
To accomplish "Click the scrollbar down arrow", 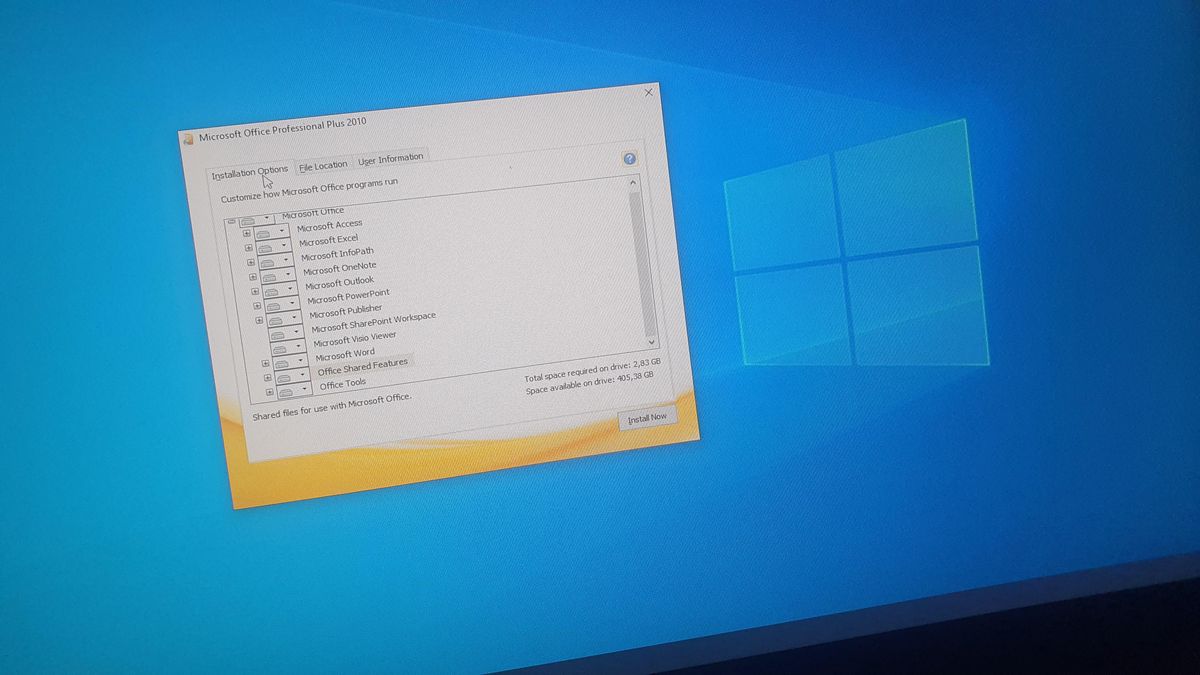I will pyautogui.click(x=652, y=342).
